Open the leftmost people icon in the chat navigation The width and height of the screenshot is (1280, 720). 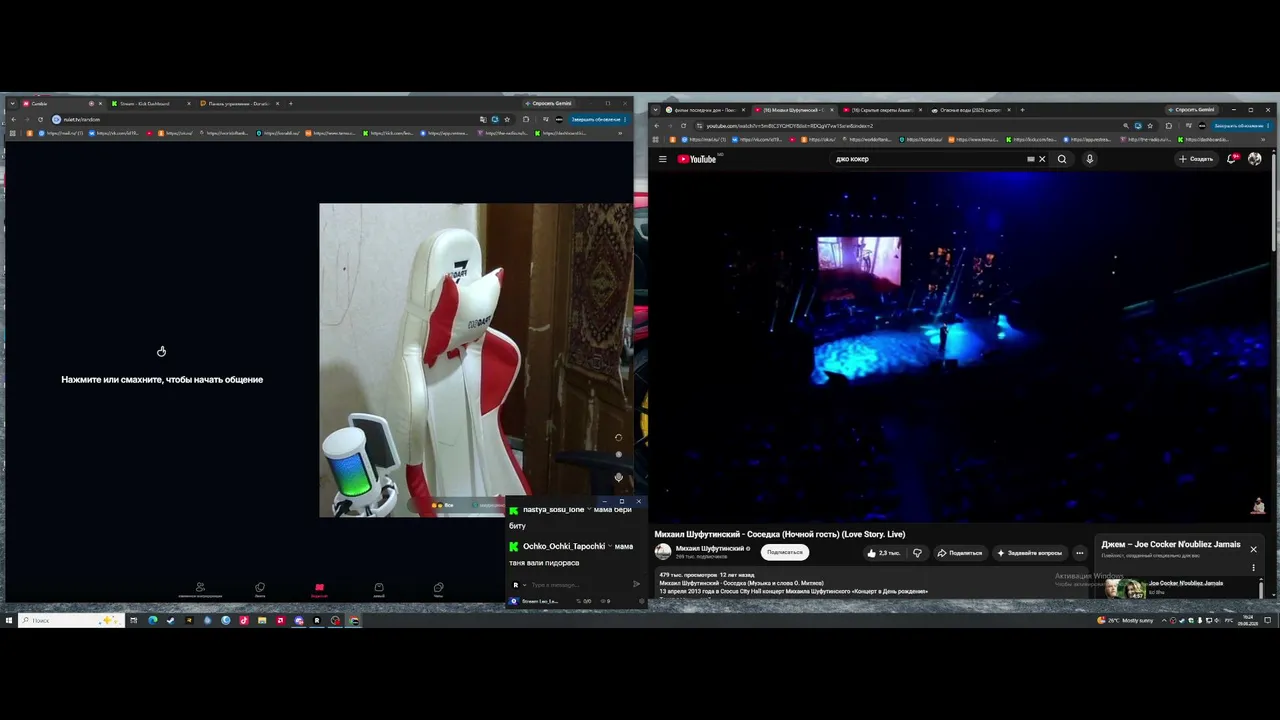[200, 589]
